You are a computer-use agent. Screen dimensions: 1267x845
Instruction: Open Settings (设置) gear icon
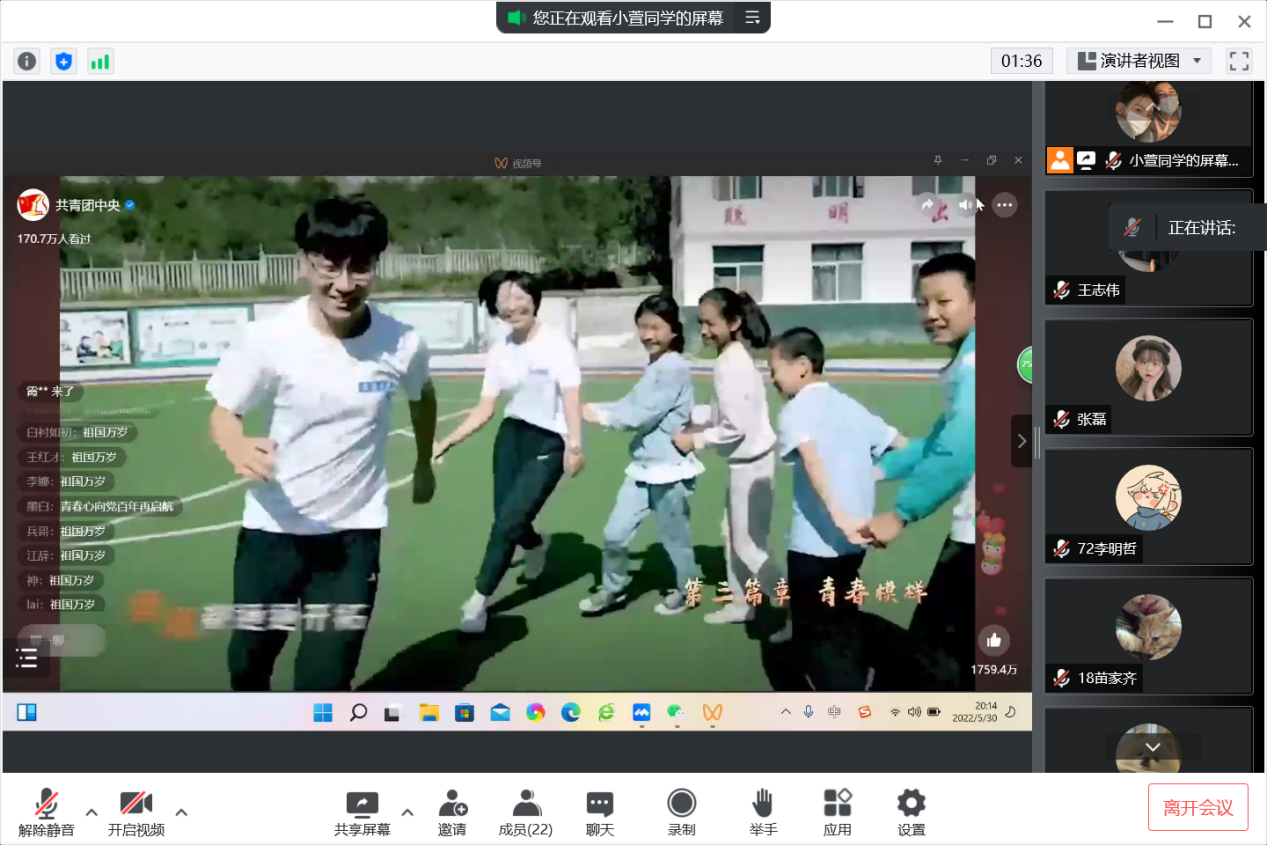(x=911, y=812)
